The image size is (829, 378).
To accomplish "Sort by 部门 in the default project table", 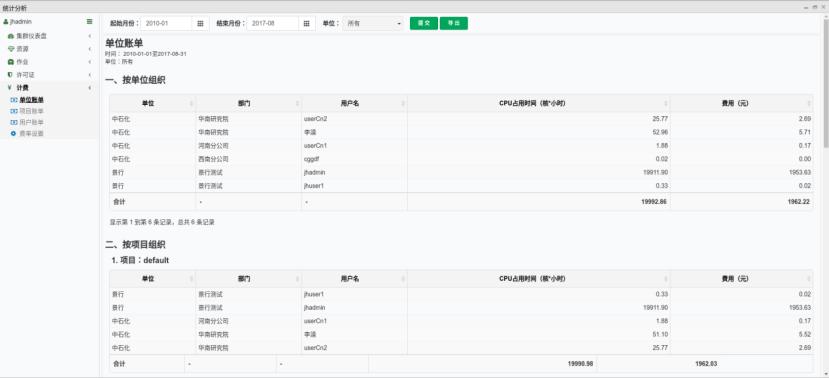I will click(248, 279).
